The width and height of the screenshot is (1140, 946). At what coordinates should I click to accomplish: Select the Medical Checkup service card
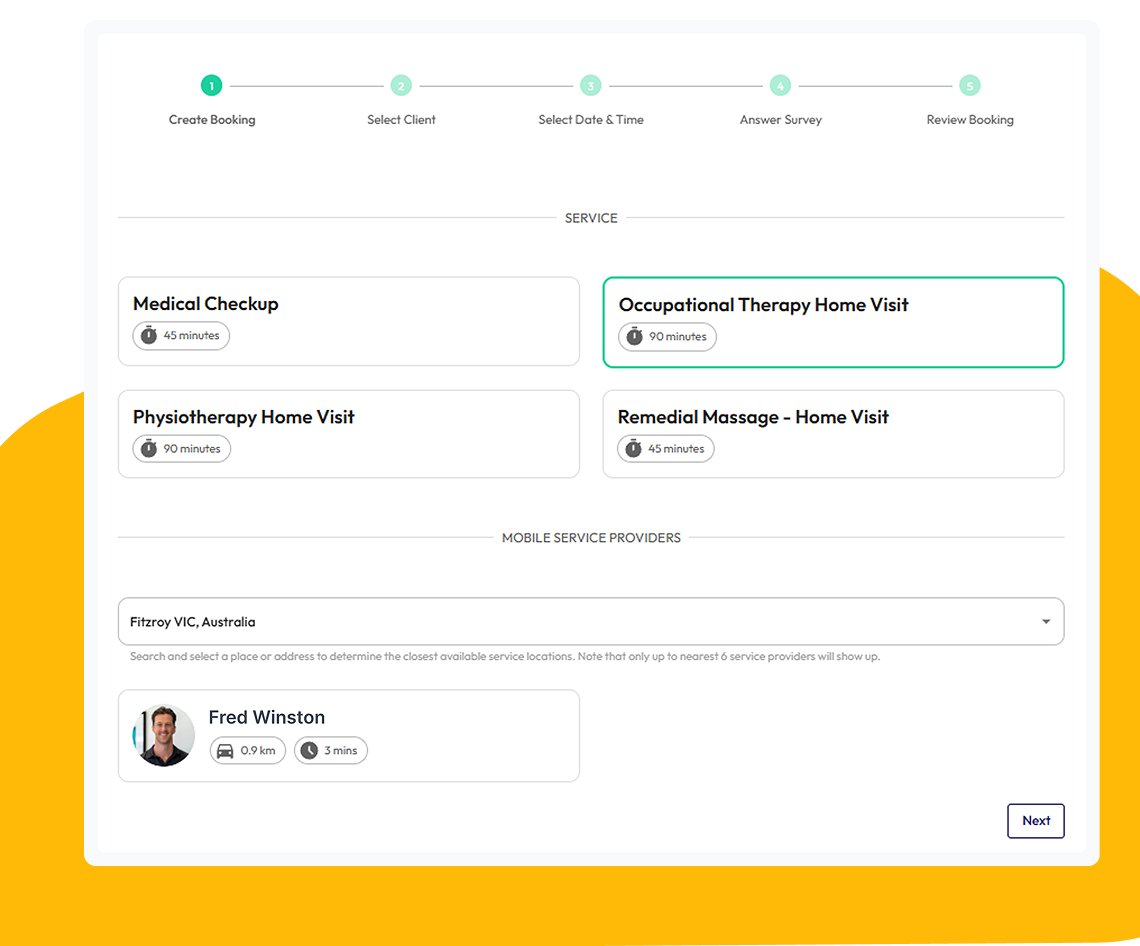click(349, 321)
